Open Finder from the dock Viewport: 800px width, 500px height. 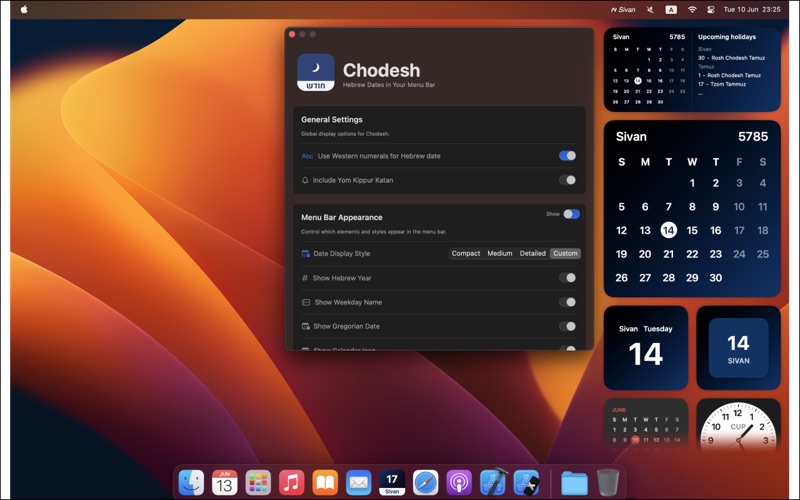(191, 482)
